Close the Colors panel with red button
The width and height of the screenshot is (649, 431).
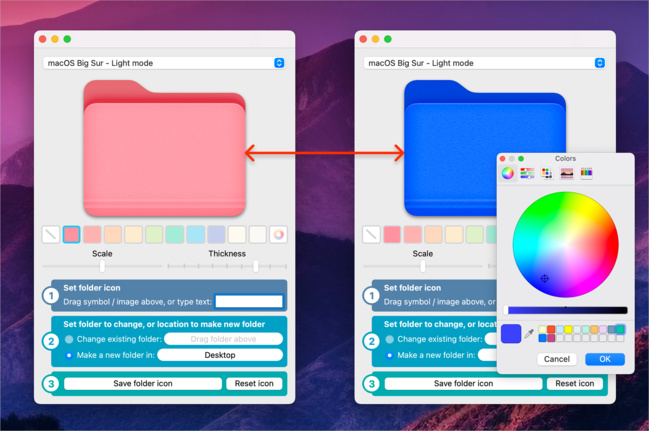(x=502, y=159)
